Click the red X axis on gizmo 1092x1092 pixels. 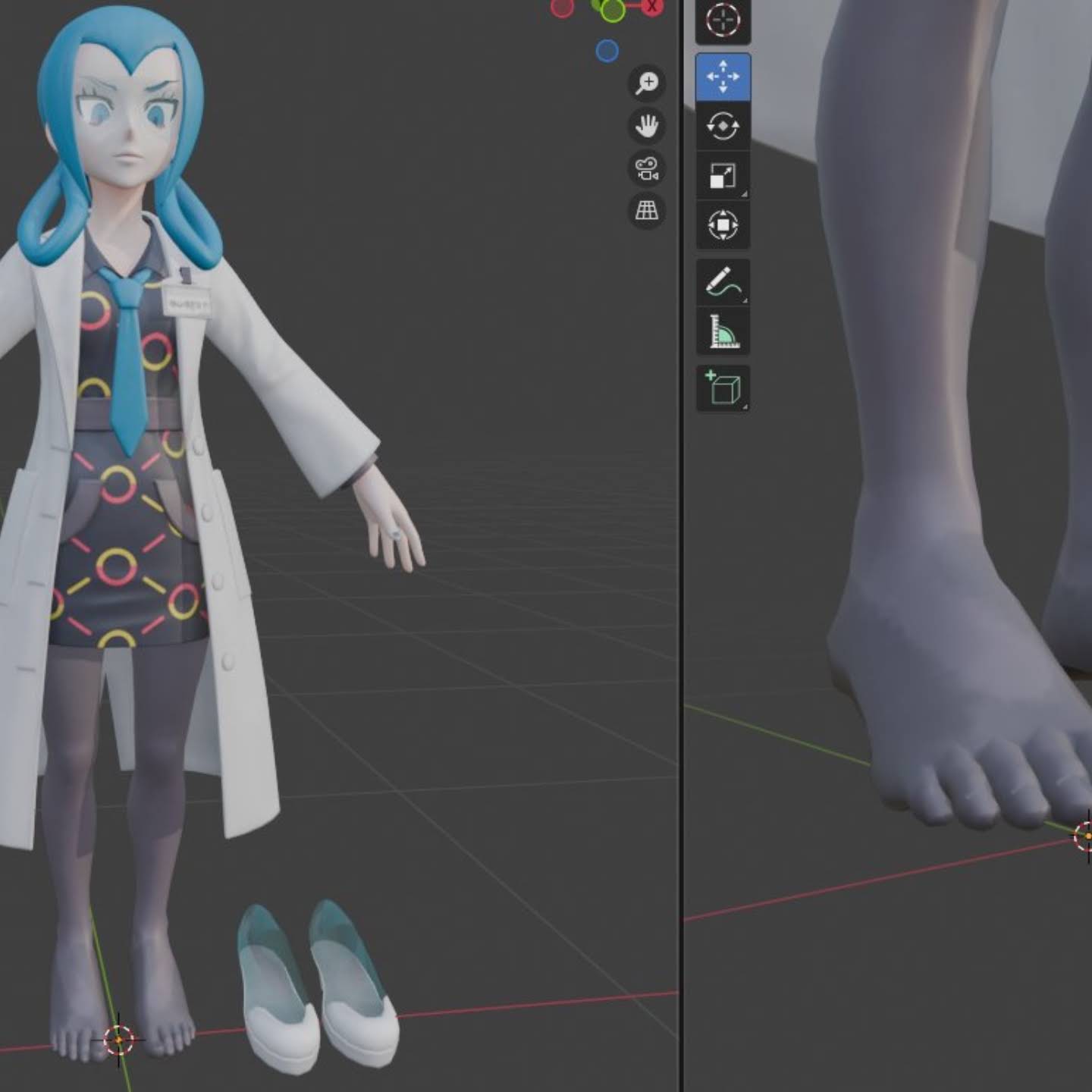click(651, 6)
